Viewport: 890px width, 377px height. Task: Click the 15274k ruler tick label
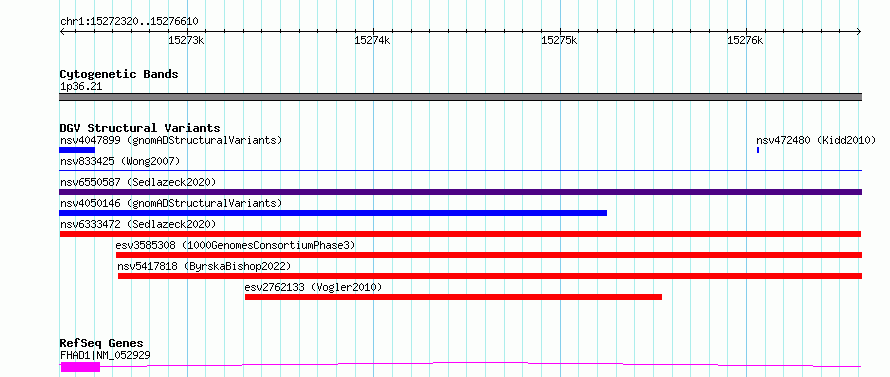point(373,41)
